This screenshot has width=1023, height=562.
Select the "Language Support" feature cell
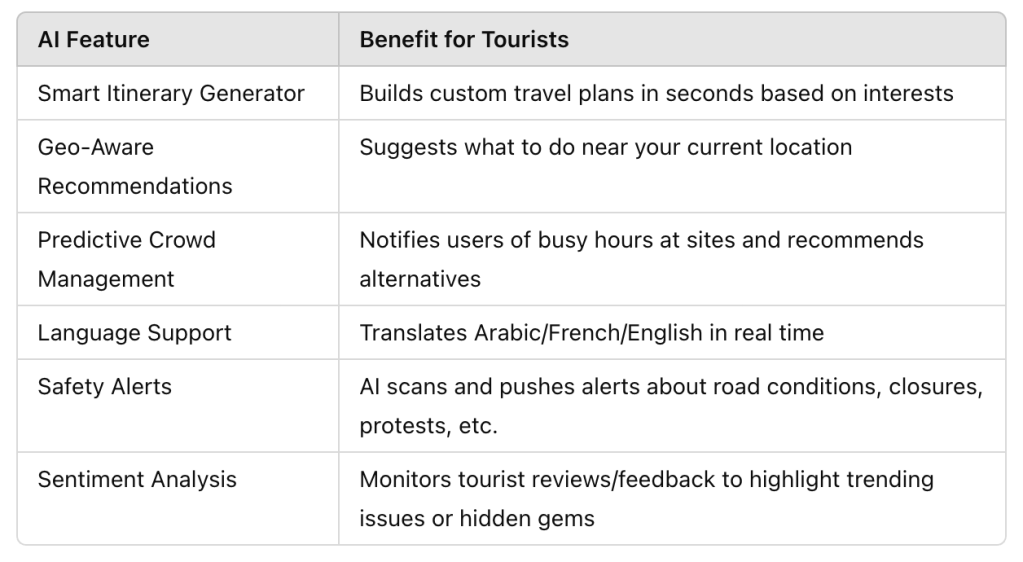135,333
